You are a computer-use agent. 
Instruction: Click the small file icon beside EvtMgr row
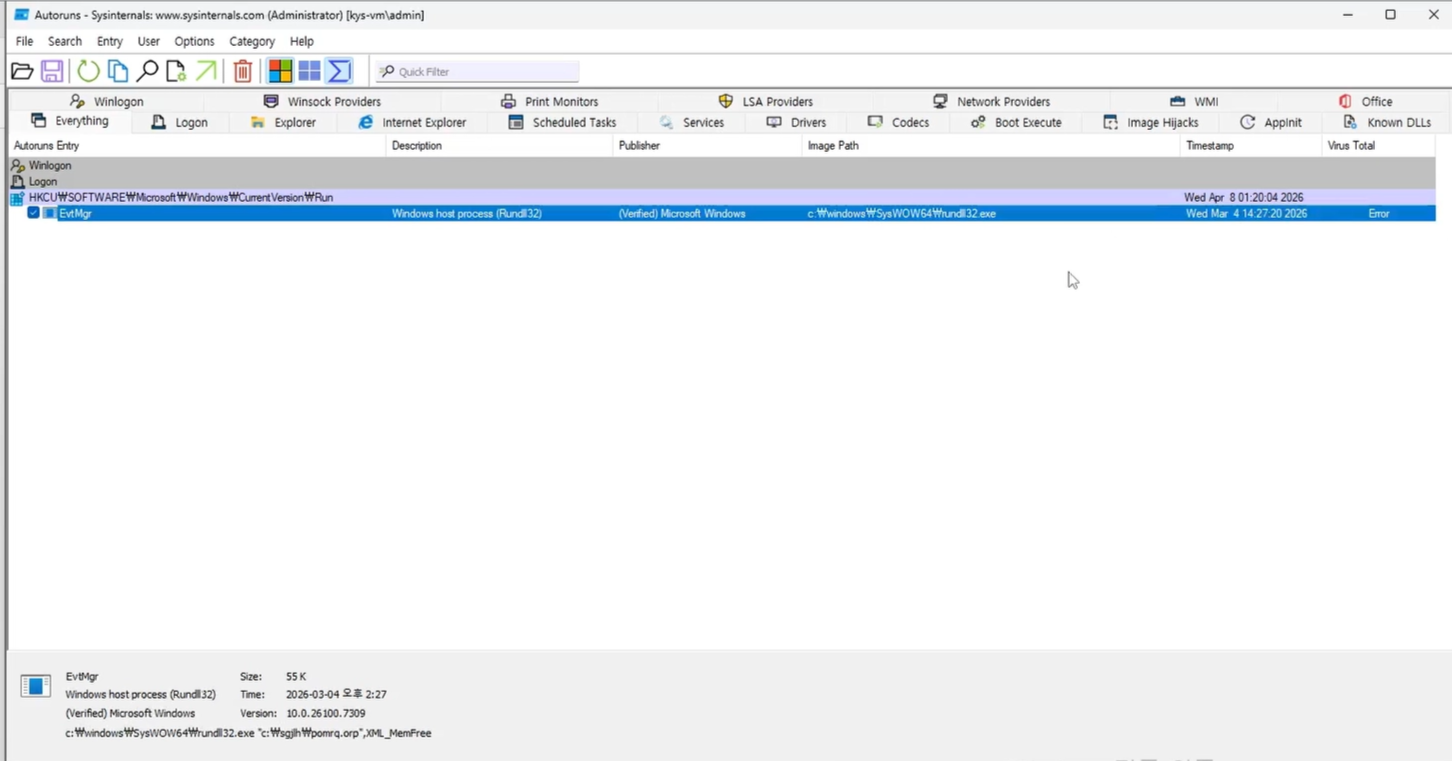[x=49, y=213]
